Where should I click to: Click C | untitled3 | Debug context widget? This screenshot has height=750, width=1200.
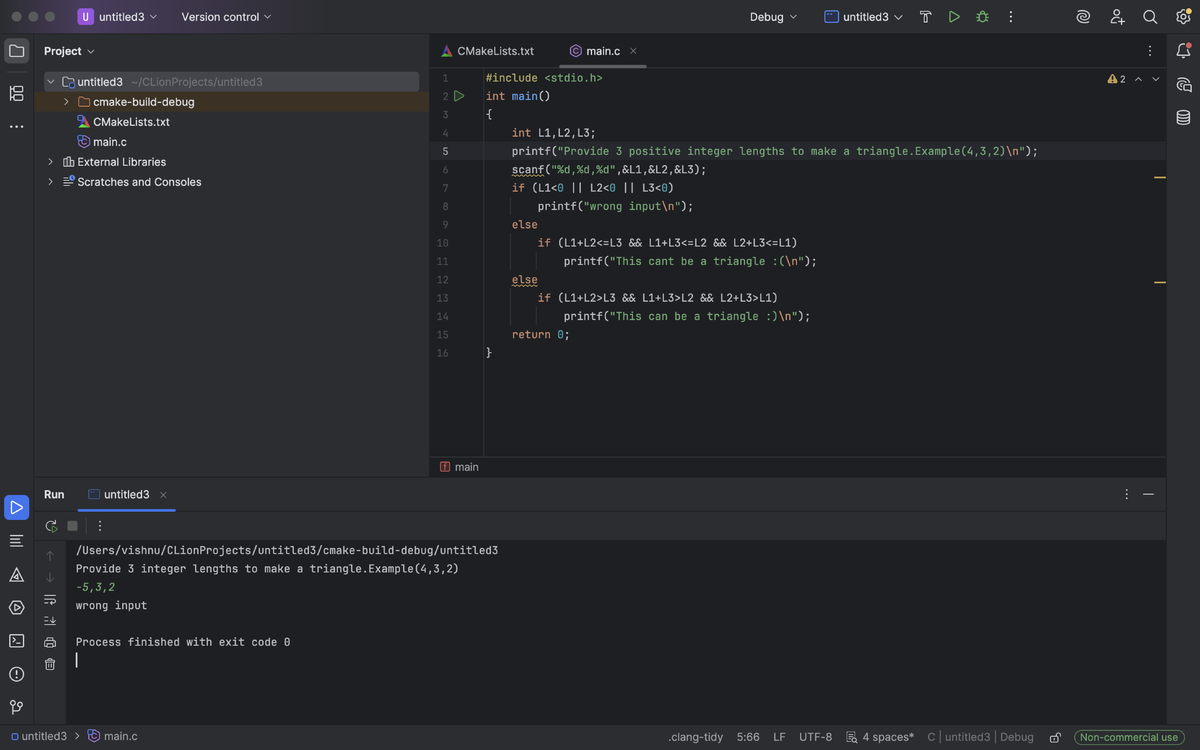pyautogui.click(x=980, y=737)
